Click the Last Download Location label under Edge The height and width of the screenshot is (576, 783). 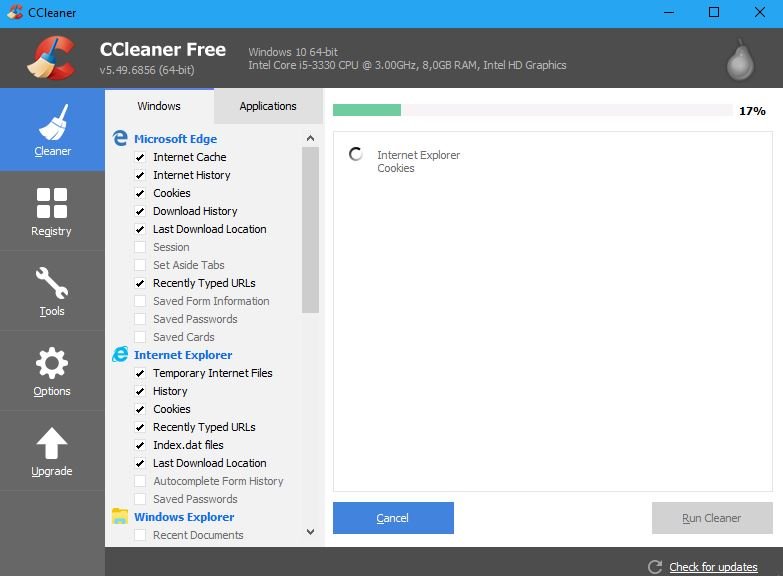[x=210, y=229]
